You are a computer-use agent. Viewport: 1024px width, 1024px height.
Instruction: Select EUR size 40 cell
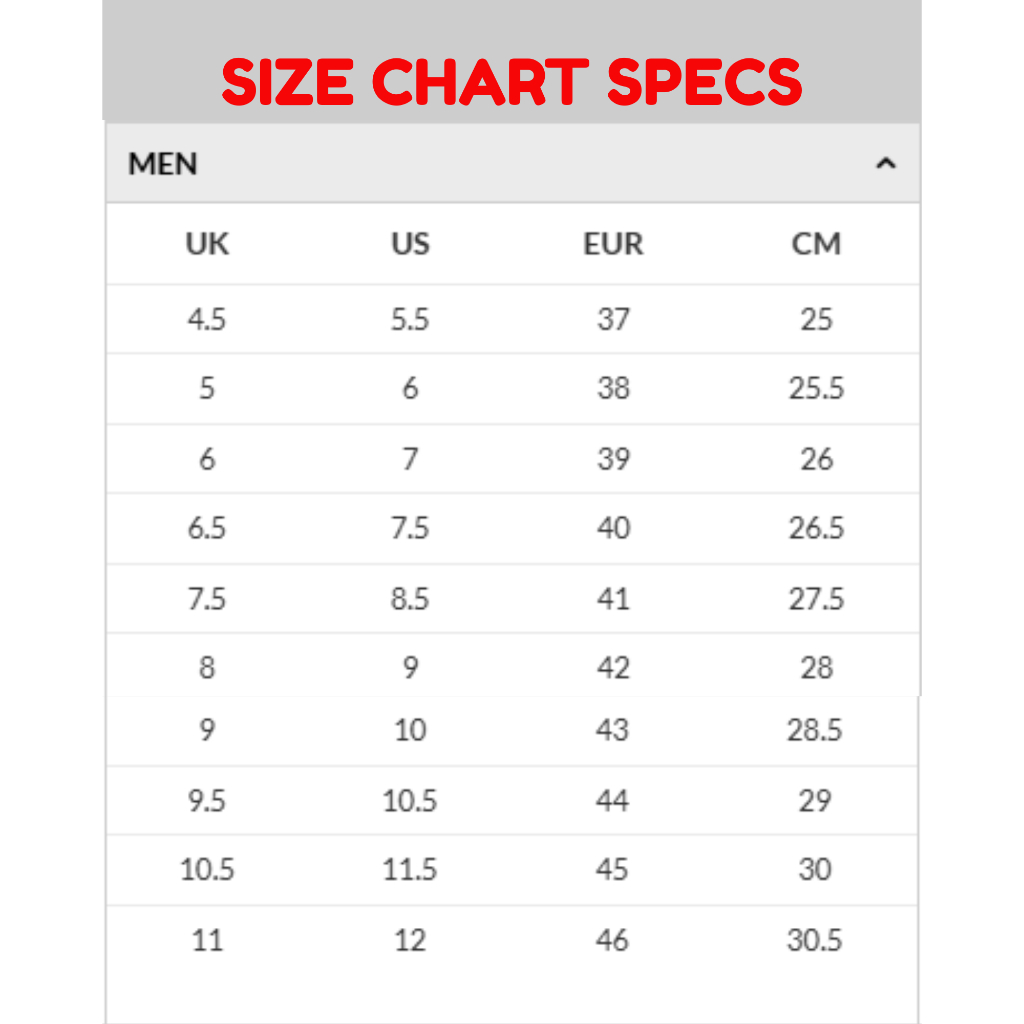tap(613, 528)
